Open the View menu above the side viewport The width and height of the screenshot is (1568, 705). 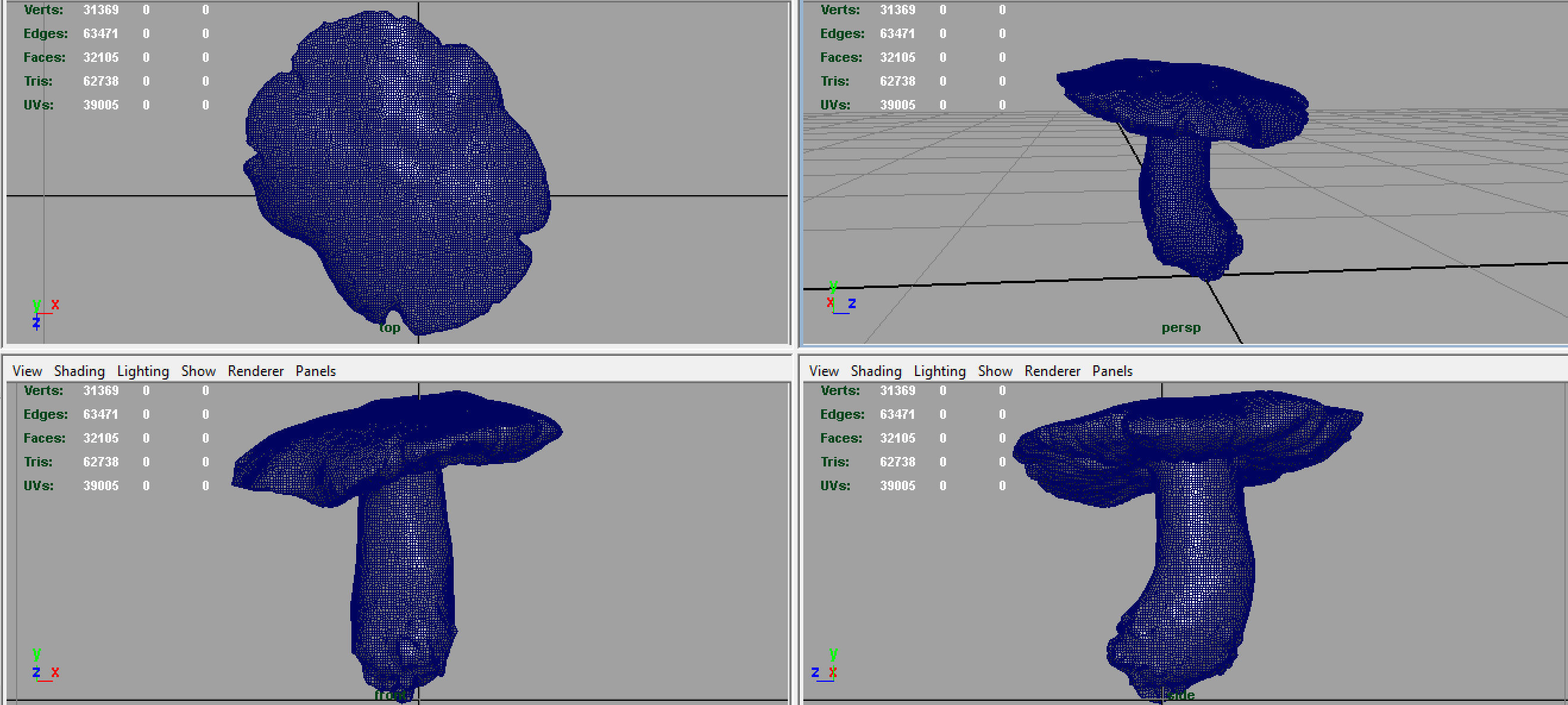[824, 371]
